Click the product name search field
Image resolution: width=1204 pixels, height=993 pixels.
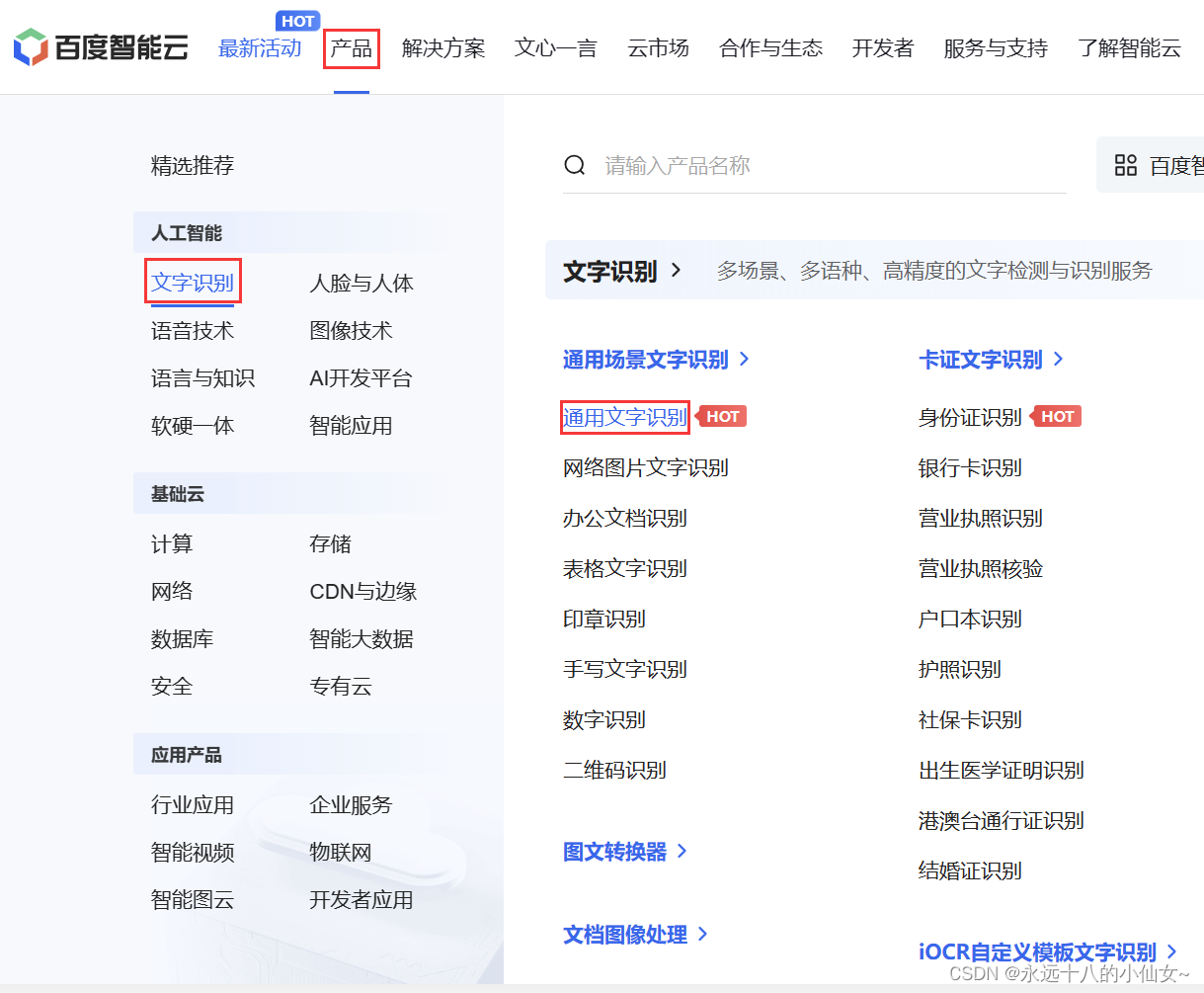coord(815,165)
